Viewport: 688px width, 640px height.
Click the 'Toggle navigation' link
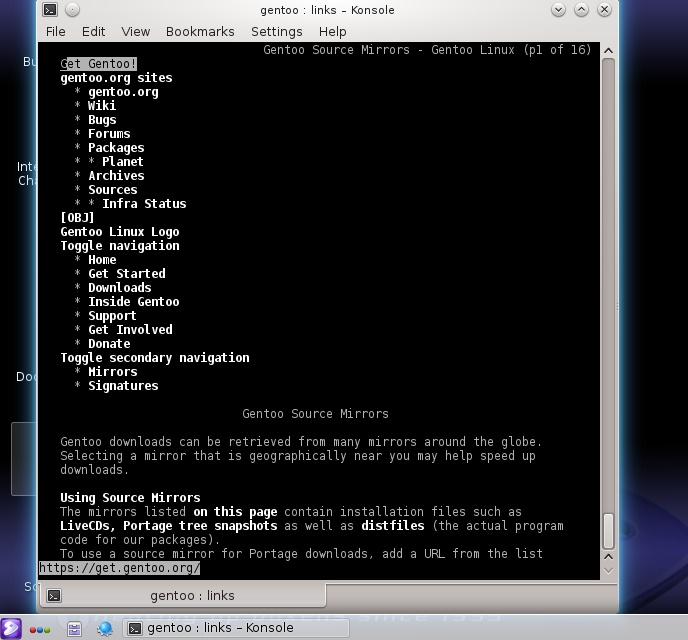point(120,246)
